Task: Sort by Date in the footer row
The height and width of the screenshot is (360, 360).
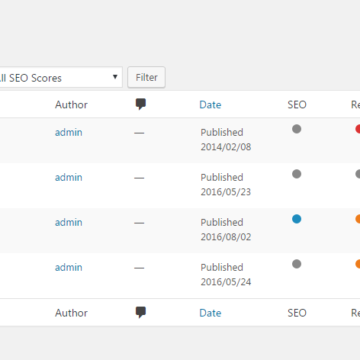Action: coord(210,313)
